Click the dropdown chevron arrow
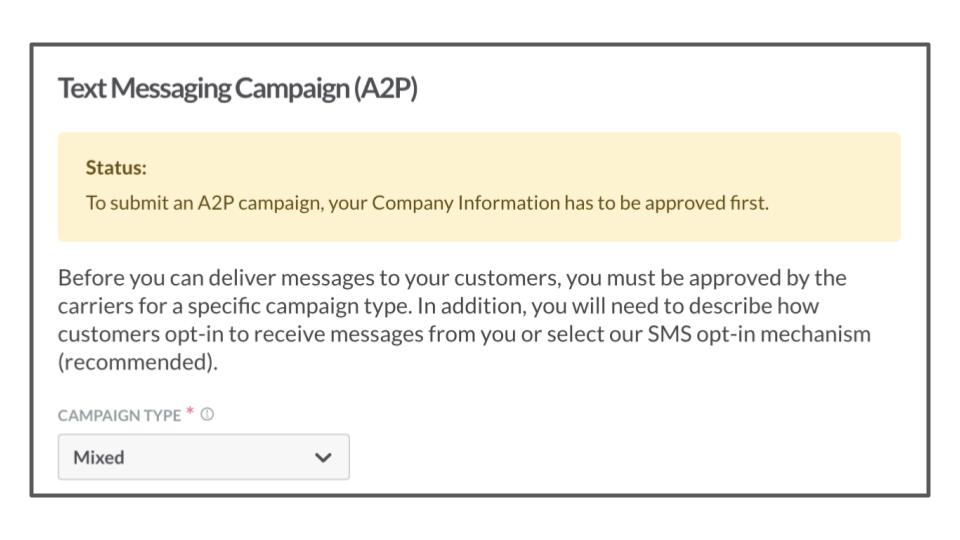This screenshot has width=960, height=540. pos(323,457)
